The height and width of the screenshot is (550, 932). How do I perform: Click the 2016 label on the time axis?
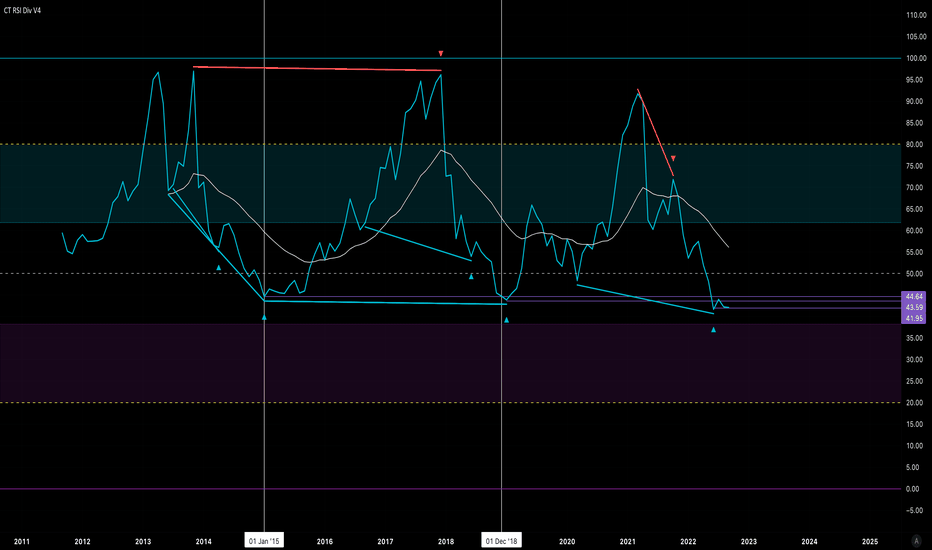[325, 541]
